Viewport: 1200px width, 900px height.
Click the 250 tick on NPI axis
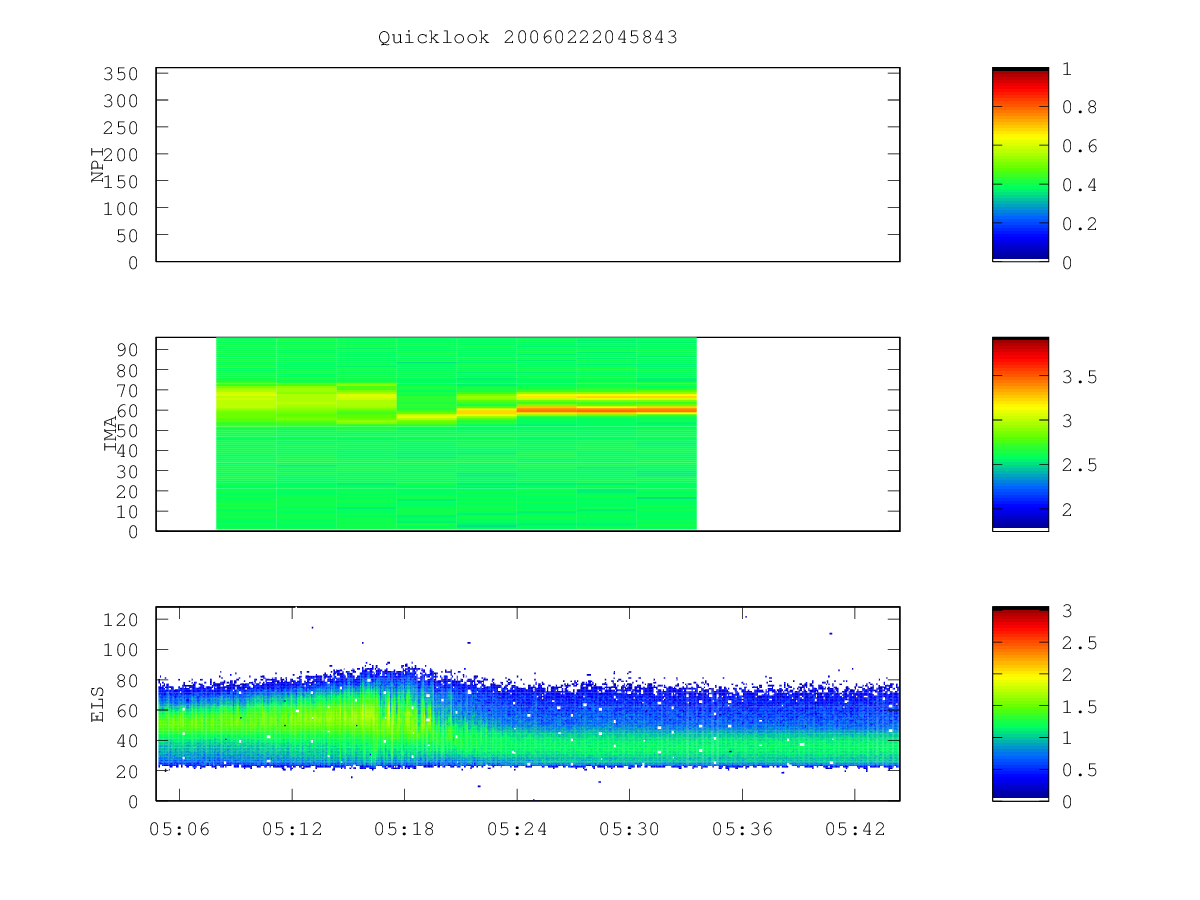point(119,128)
